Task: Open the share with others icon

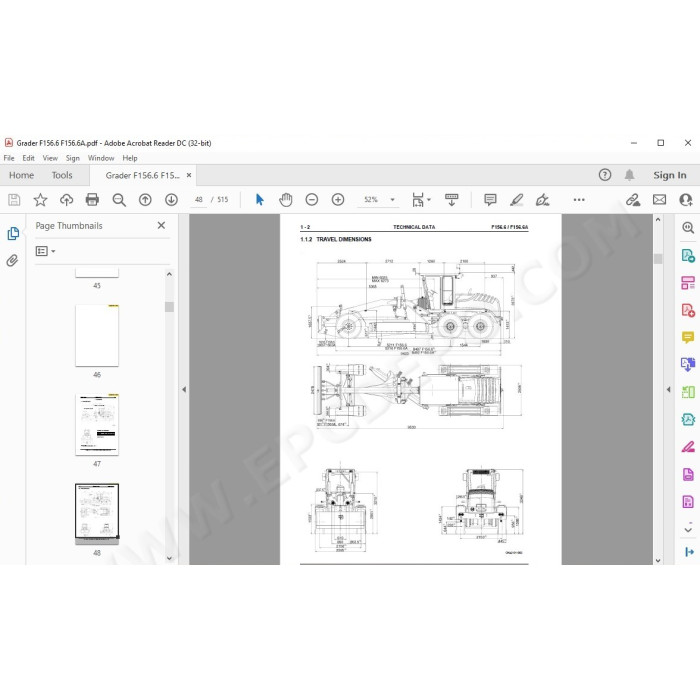Action: pyautogui.click(x=685, y=200)
